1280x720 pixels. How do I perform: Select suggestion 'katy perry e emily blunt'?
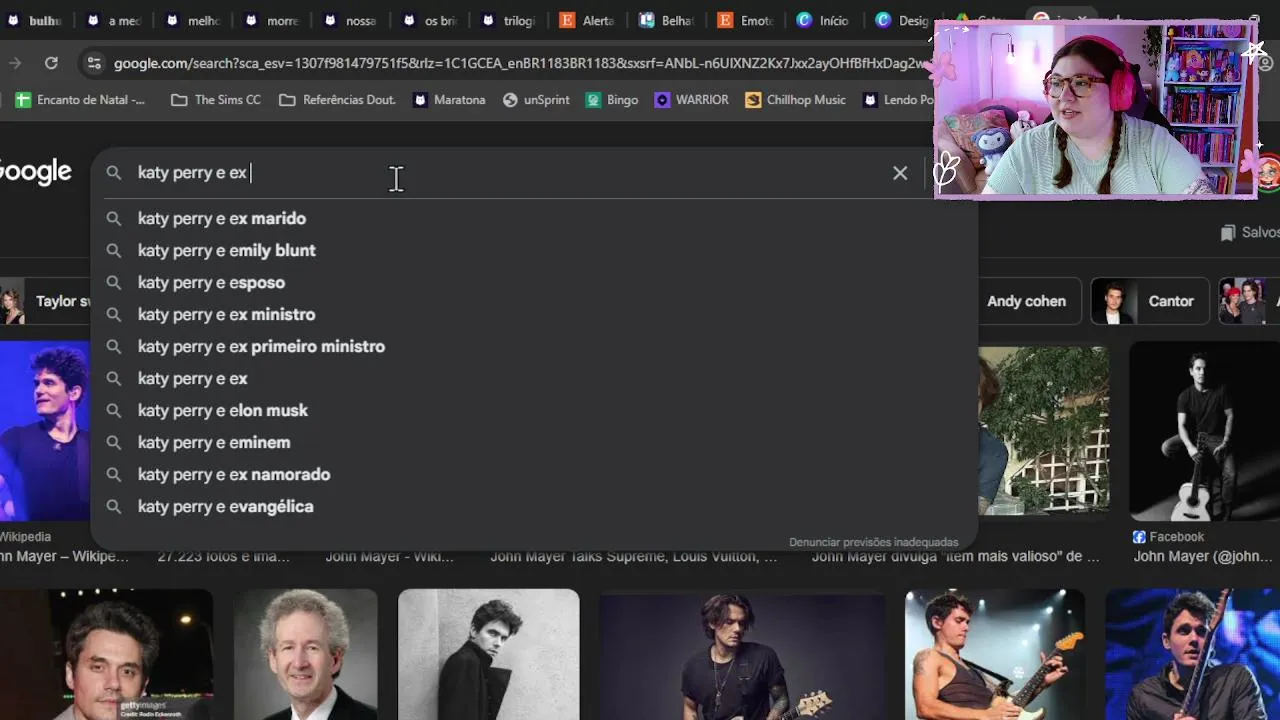click(x=533, y=250)
